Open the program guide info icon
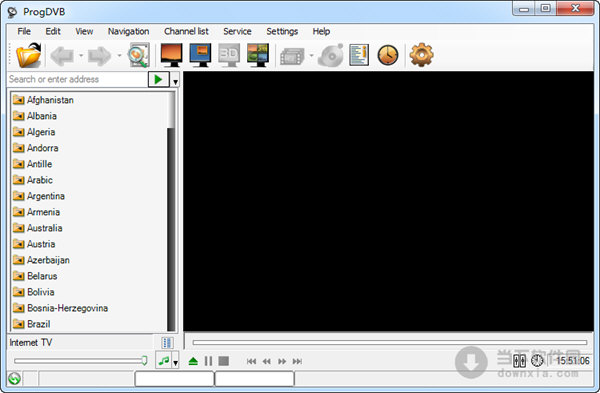The height and width of the screenshot is (393, 600). (359, 55)
